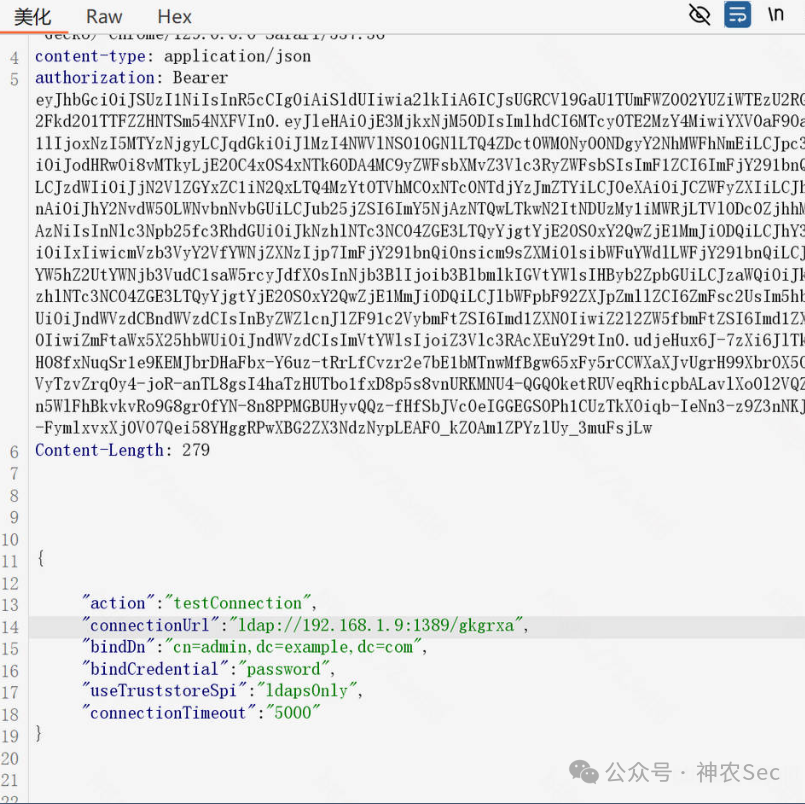Click the token line starting with 2Fkd201TTFZZHNTSm54
This screenshot has width=805, height=804.
pyautogui.click(x=420, y=121)
